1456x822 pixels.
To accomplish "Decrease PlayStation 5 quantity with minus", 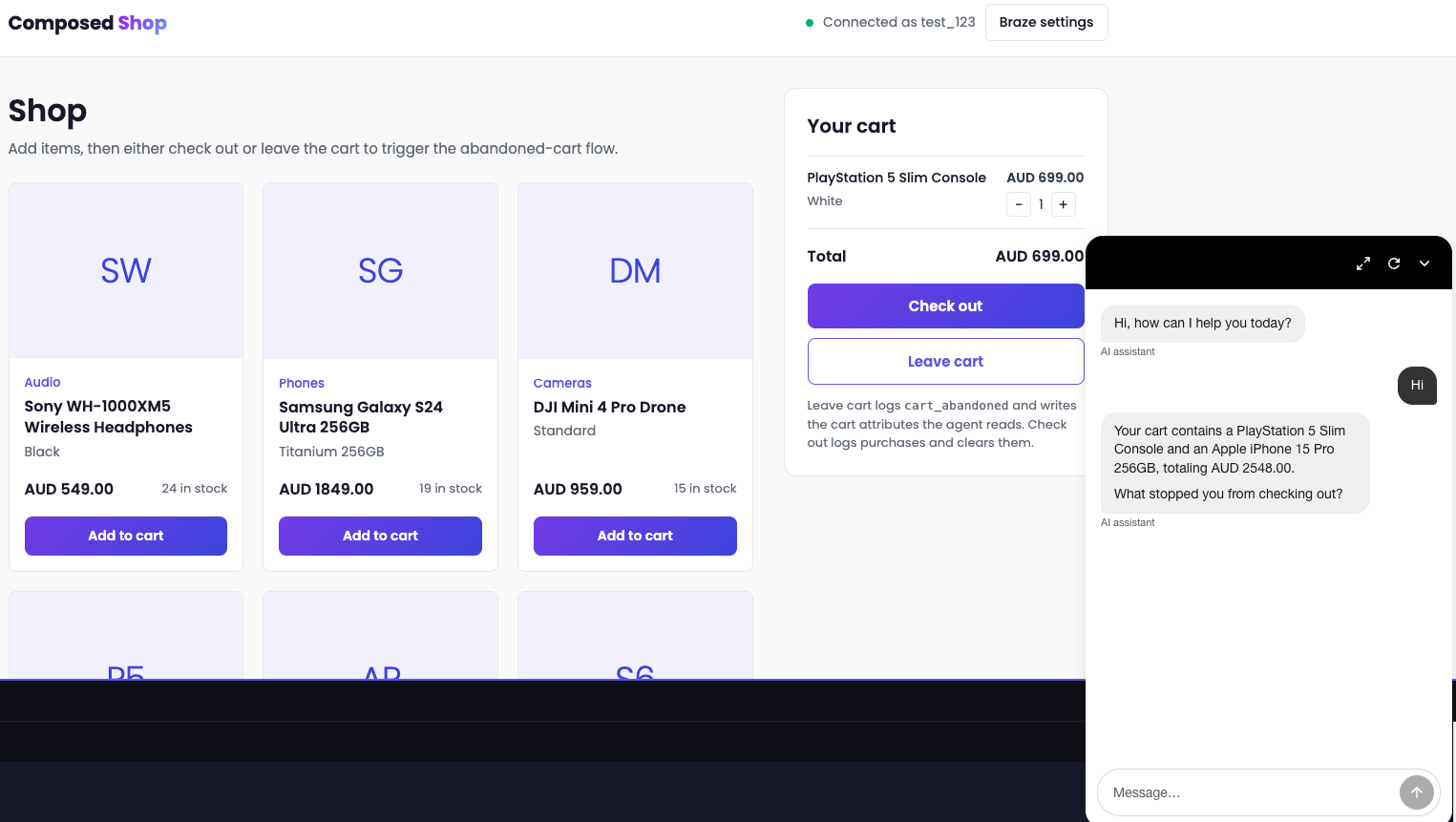I will pos(1019,204).
